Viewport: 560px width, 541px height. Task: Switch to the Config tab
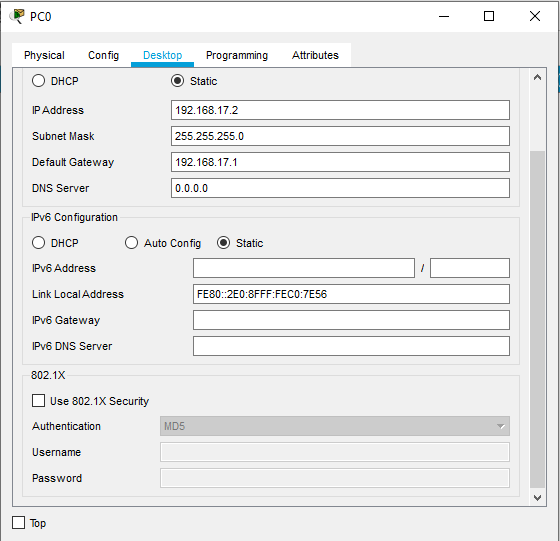(103, 55)
